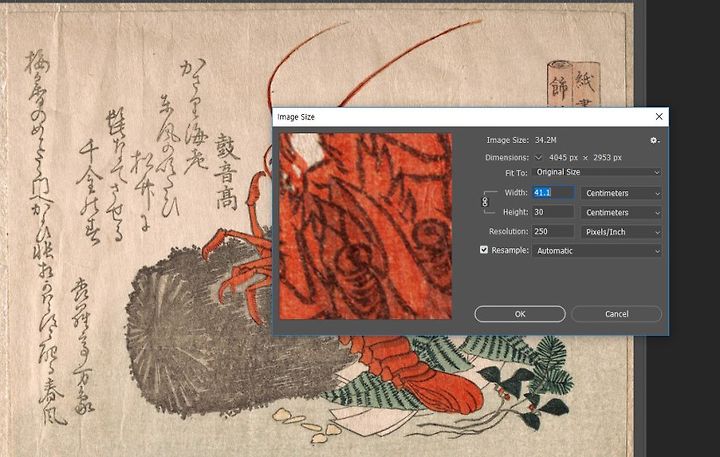Open the Resample Automatic method dropdown
Image resolution: width=720 pixels, height=457 pixels.
(x=596, y=251)
